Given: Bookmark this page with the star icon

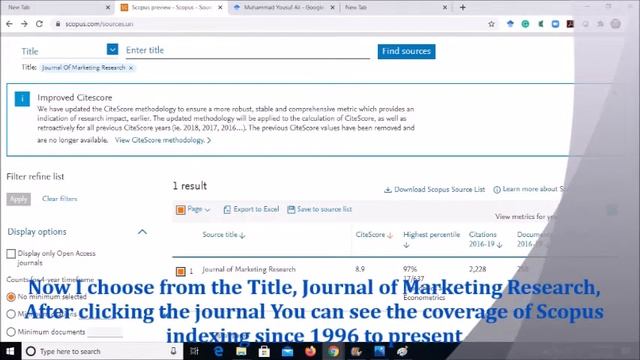Looking at the screenshot, I should 491,24.
